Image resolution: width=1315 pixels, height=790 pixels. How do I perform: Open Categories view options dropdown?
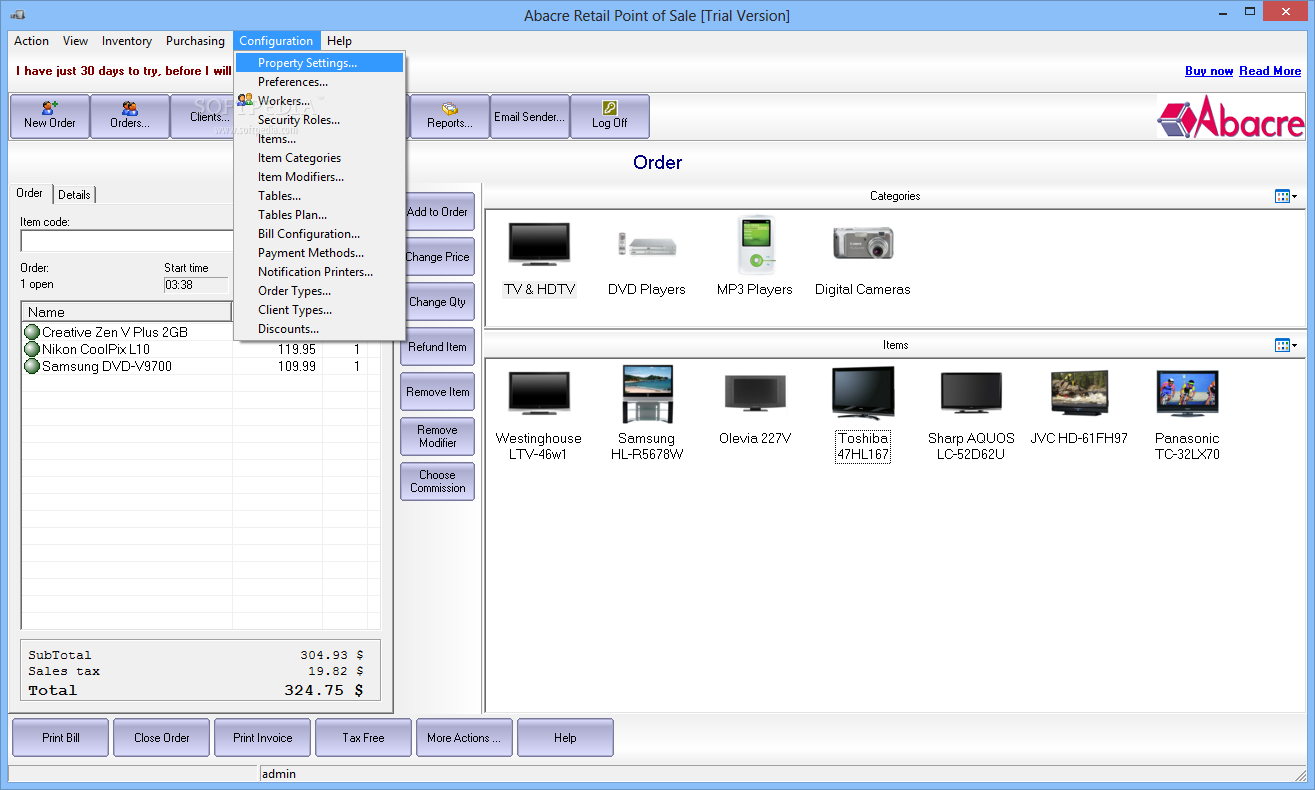(1286, 196)
